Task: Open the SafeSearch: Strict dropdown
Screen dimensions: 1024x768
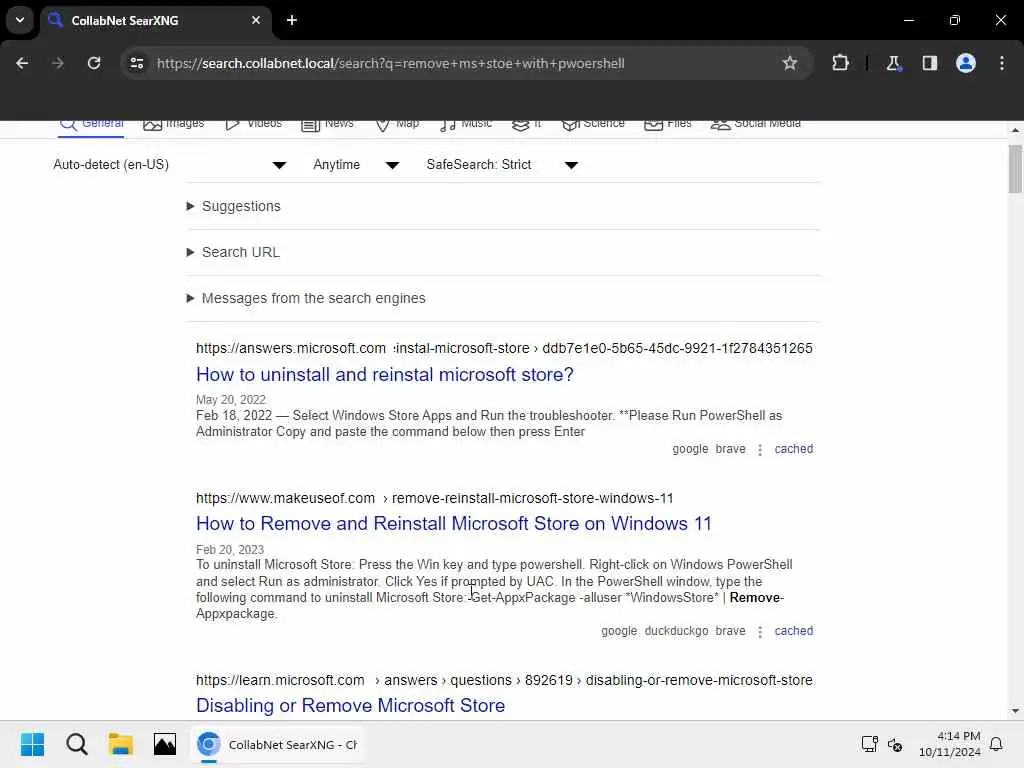Action: point(502,165)
